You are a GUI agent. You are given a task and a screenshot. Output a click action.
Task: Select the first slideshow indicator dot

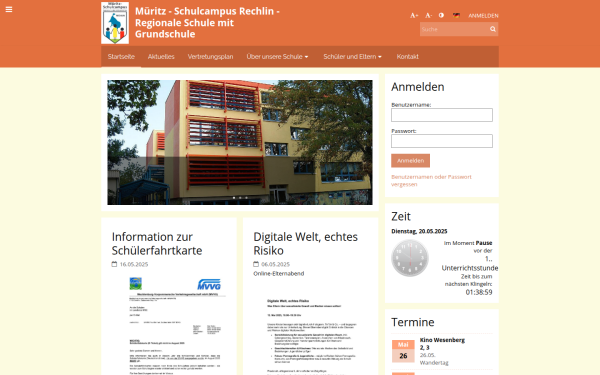[x=234, y=198]
